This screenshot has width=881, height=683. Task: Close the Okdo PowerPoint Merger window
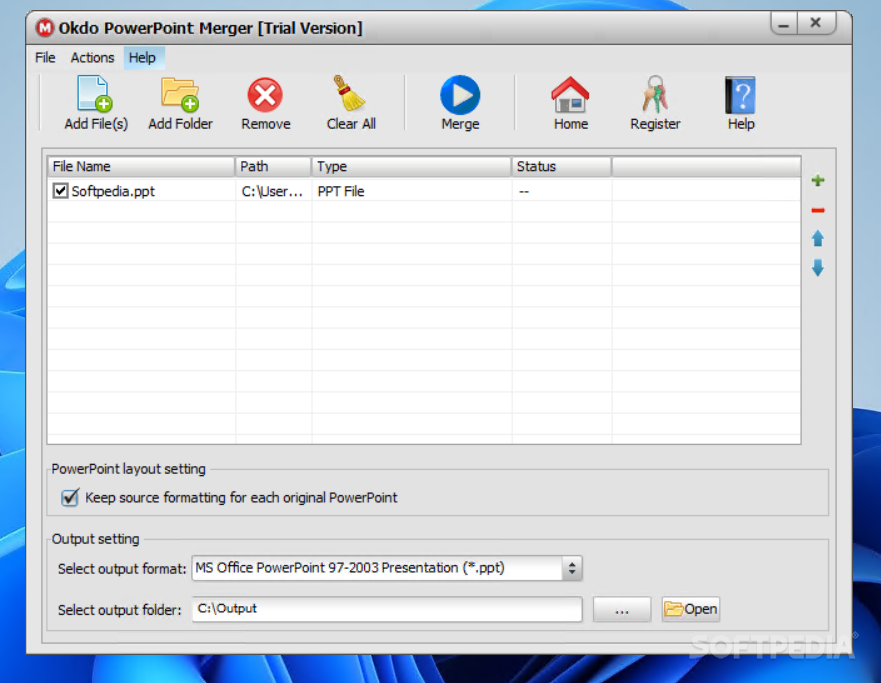816,23
